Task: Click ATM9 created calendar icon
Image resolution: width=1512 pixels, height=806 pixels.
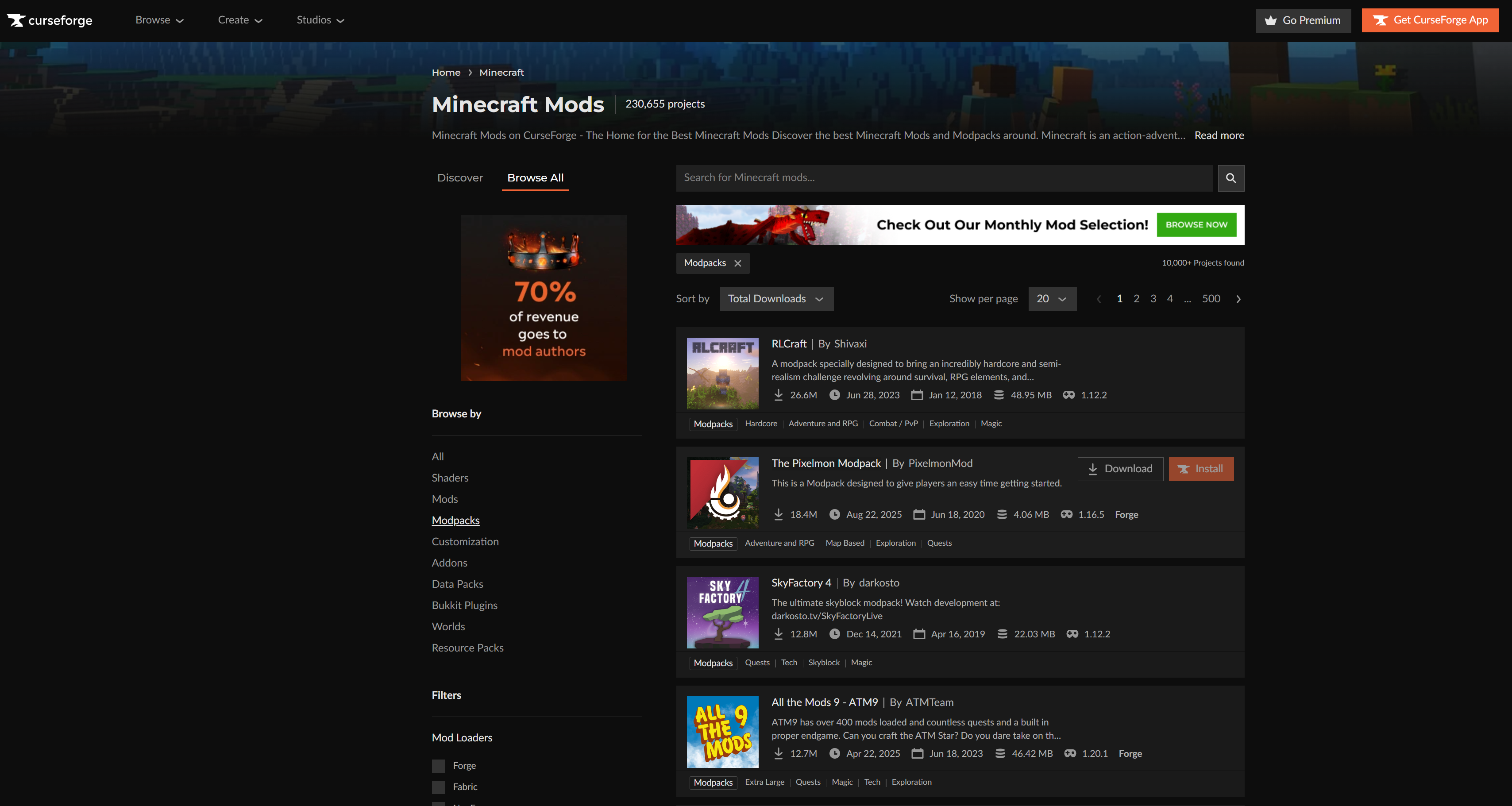Action: pos(918,753)
